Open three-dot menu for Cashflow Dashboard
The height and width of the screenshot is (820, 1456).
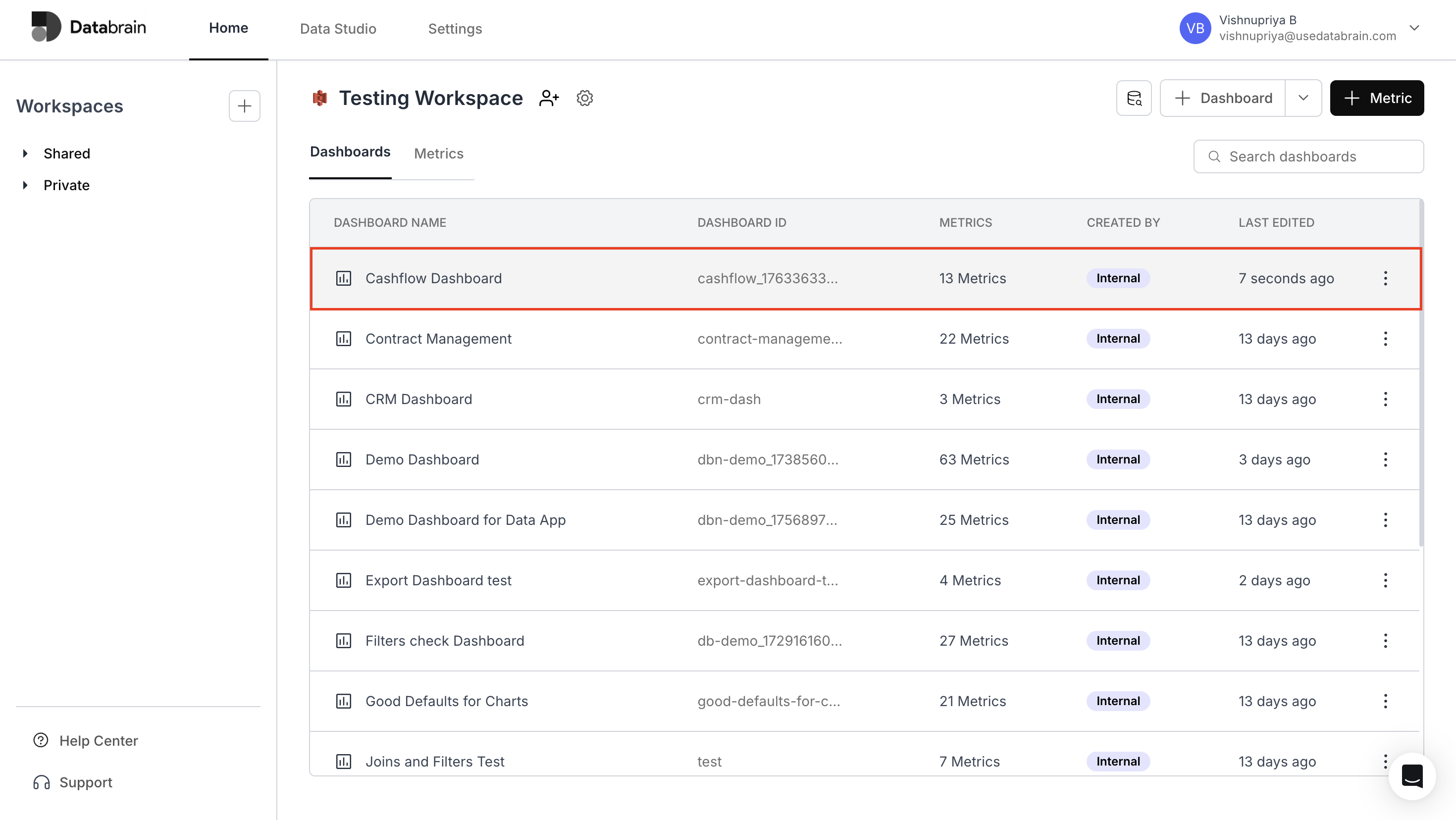(x=1385, y=278)
